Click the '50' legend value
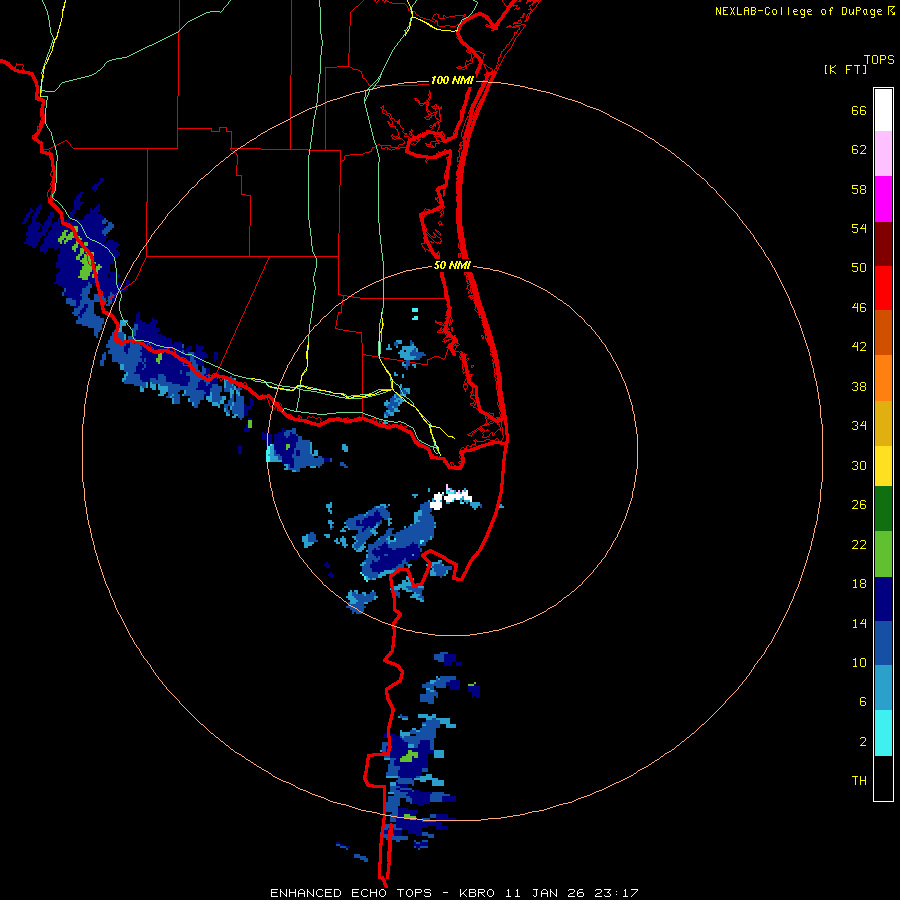The width and height of the screenshot is (900, 900). [859, 268]
